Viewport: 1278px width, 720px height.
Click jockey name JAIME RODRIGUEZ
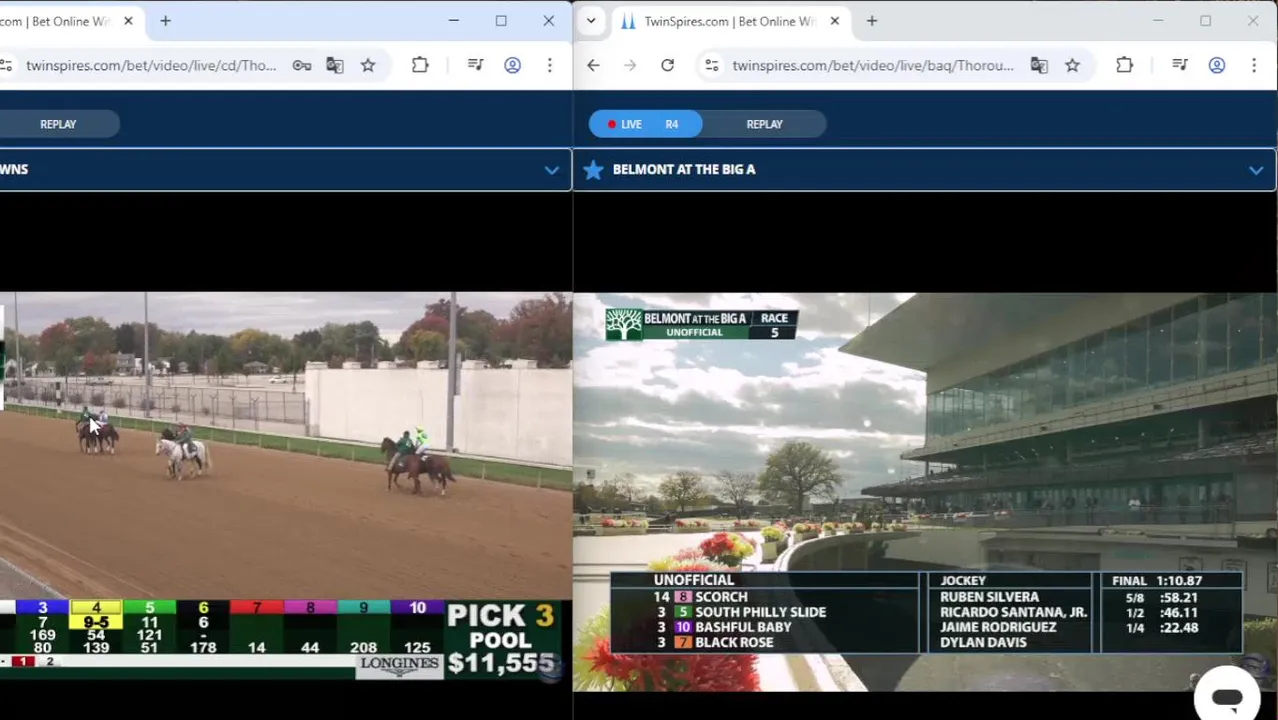998,627
